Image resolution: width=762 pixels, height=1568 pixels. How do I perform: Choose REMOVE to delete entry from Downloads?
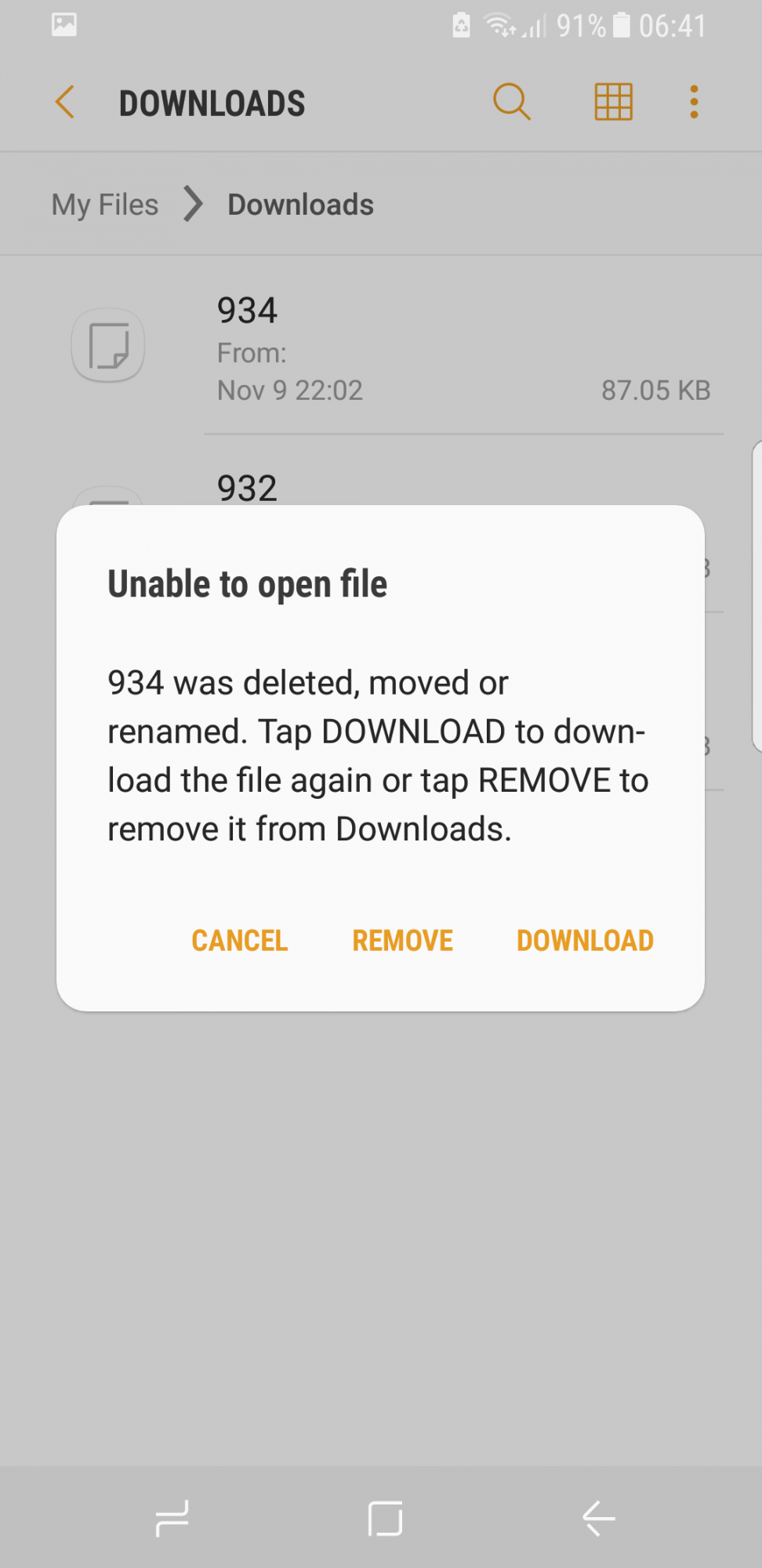tap(403, 940)
